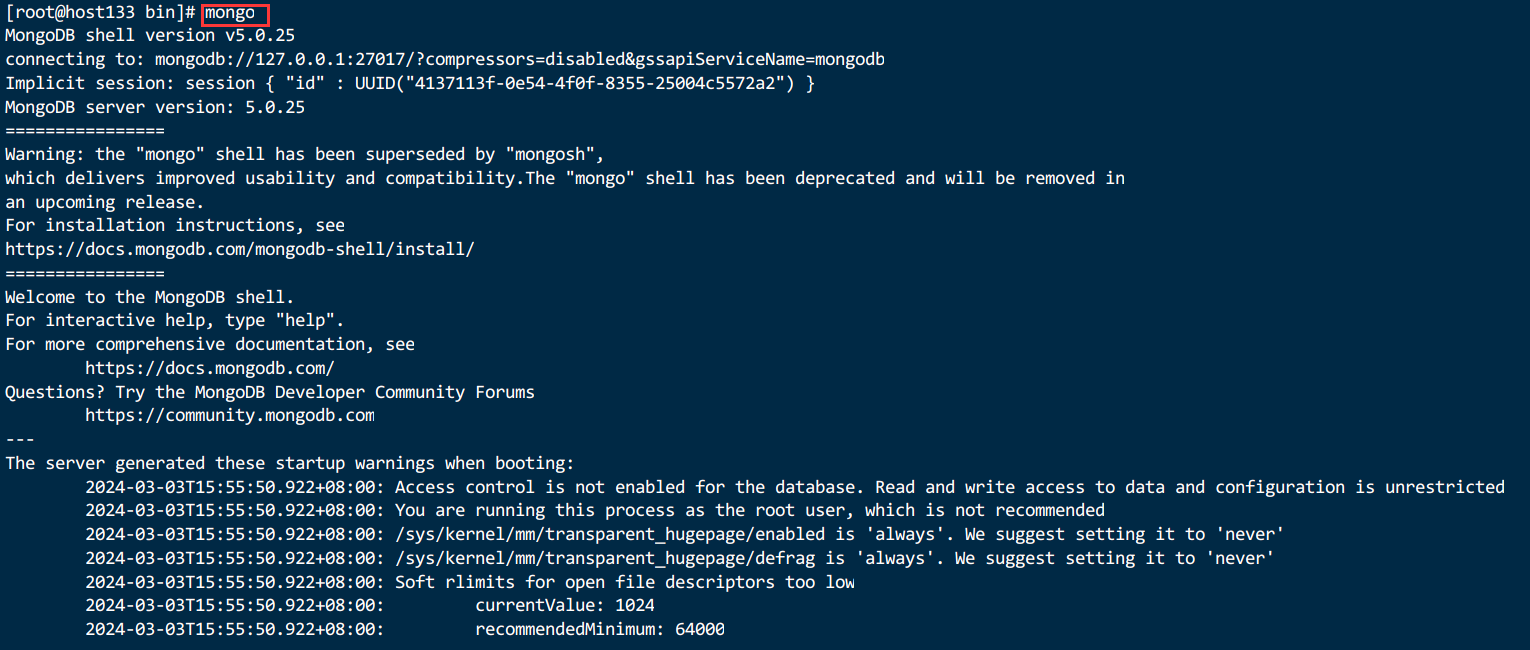The width and height of the screenshot is (1530, 650).
Task: Click the [root@host133 bin]# shell prompt
Action: pyautogui.click(x=100, y=13)
